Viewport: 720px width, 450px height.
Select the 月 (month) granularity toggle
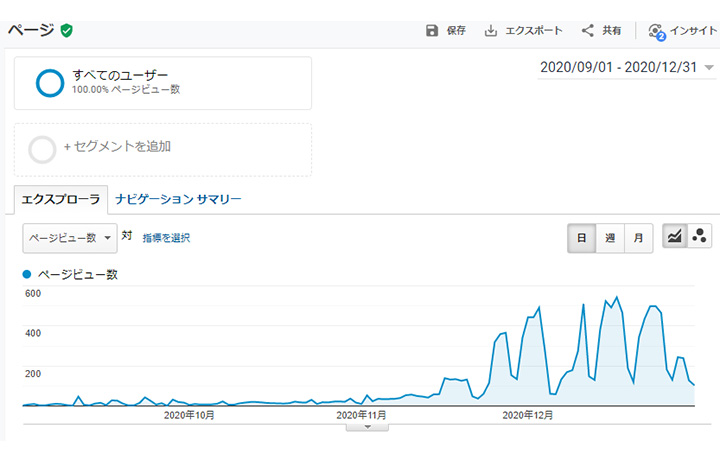tap(638, 238)
